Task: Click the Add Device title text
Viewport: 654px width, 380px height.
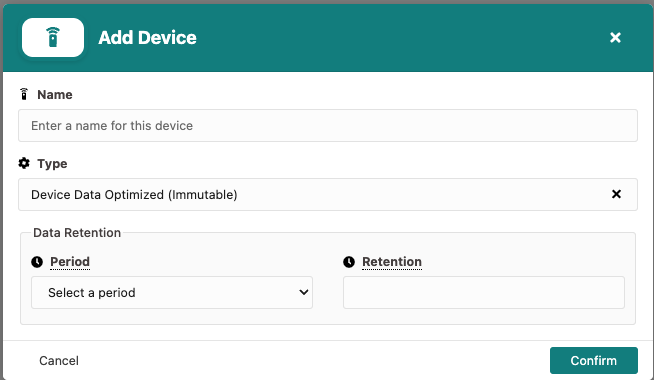Action: tap(147, 38)
